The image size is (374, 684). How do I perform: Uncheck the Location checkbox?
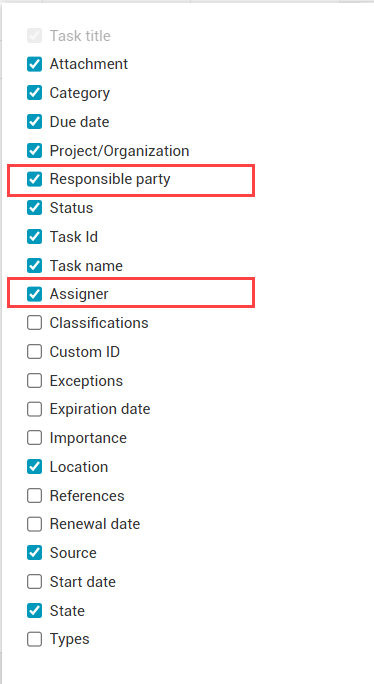click(34, 467)
